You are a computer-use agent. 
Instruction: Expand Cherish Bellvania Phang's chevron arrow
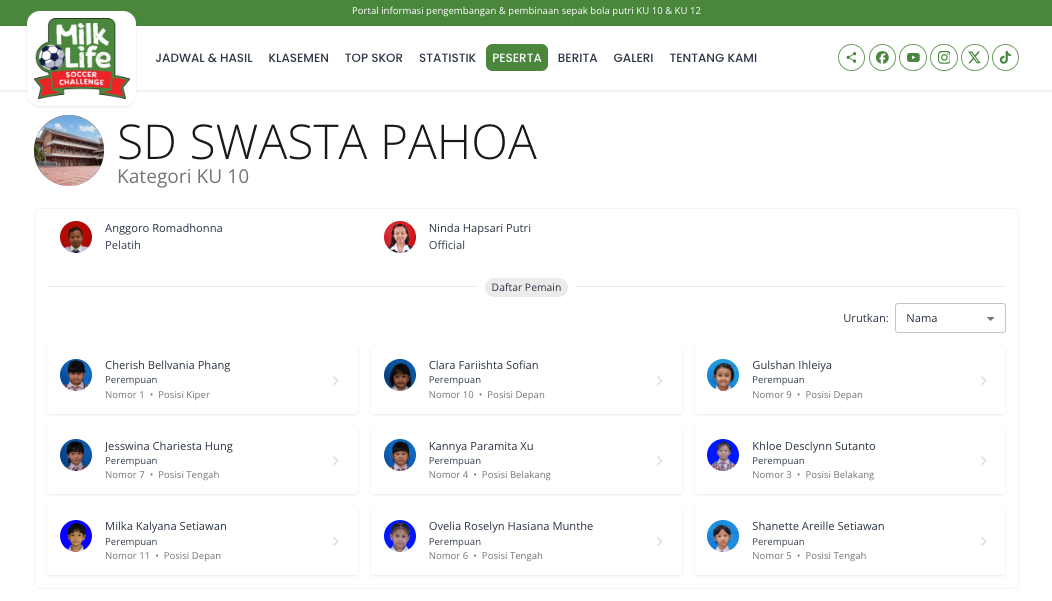[x=336, y=380]
